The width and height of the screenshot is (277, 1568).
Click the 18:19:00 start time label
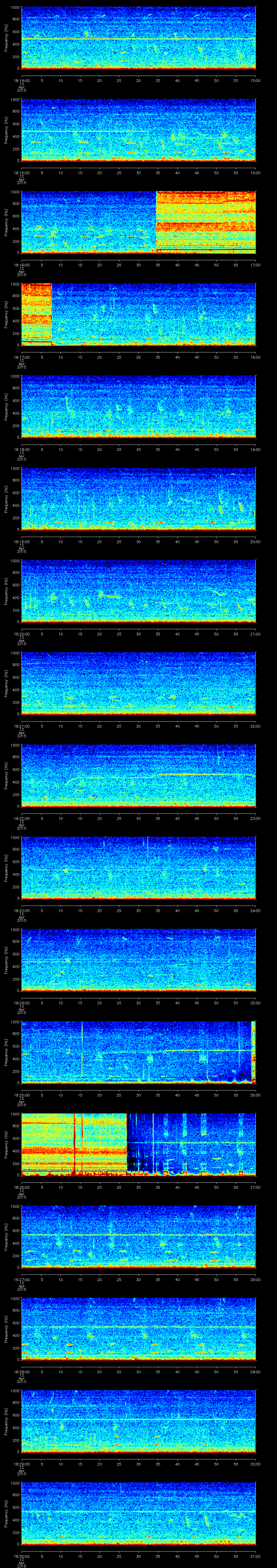[x=21, y=542]
